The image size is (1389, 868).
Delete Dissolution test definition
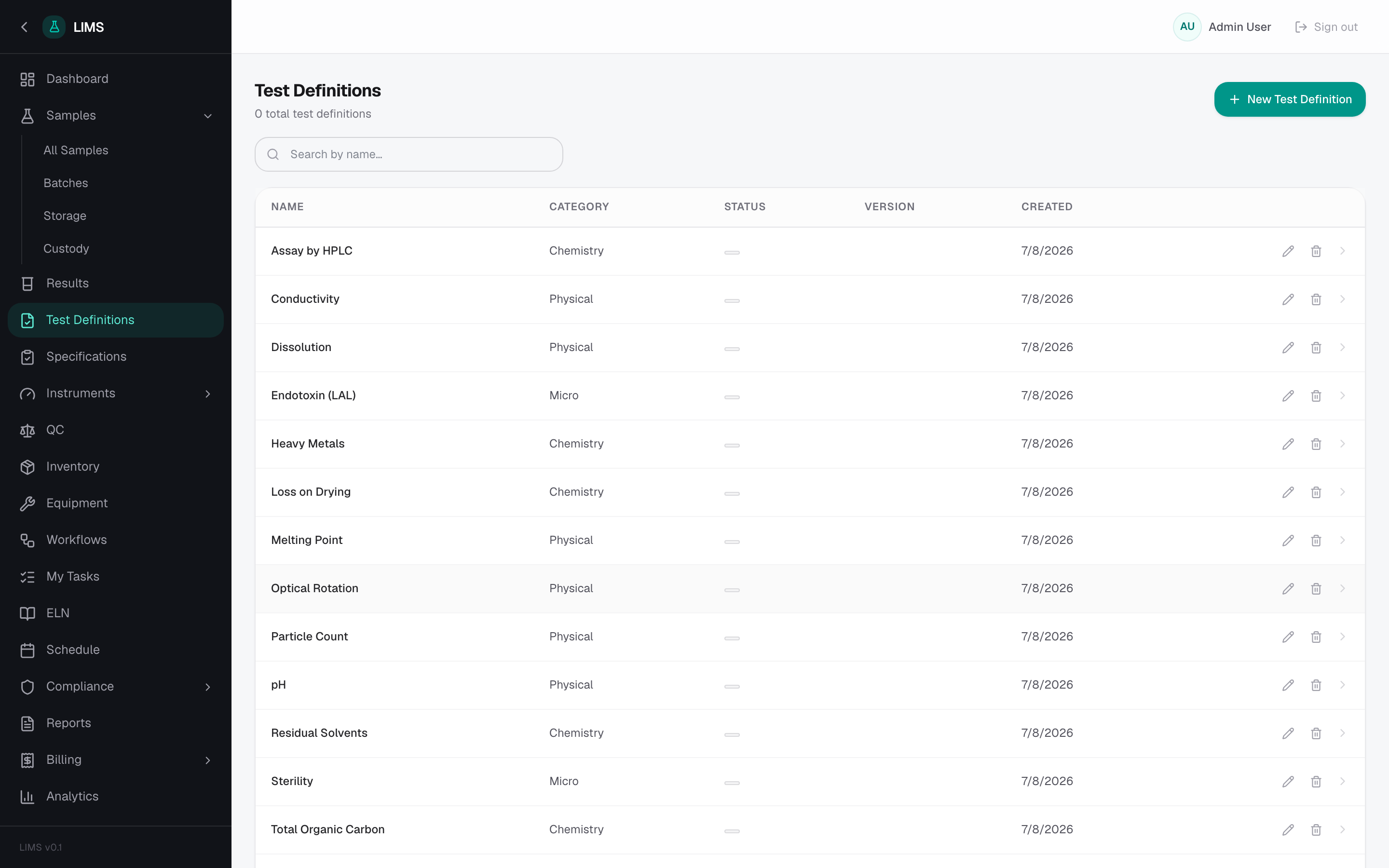pyautogui.click(x=1316, y=347)
